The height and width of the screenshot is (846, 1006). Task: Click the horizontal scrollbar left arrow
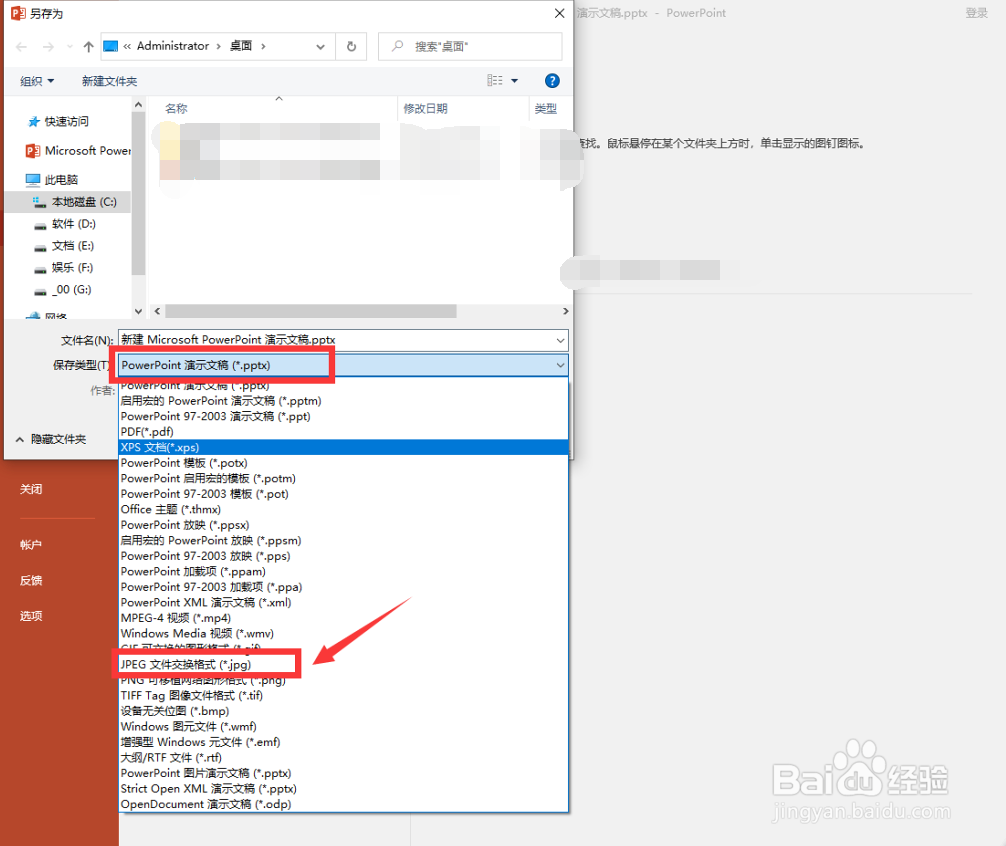click(x=157, y=311)
